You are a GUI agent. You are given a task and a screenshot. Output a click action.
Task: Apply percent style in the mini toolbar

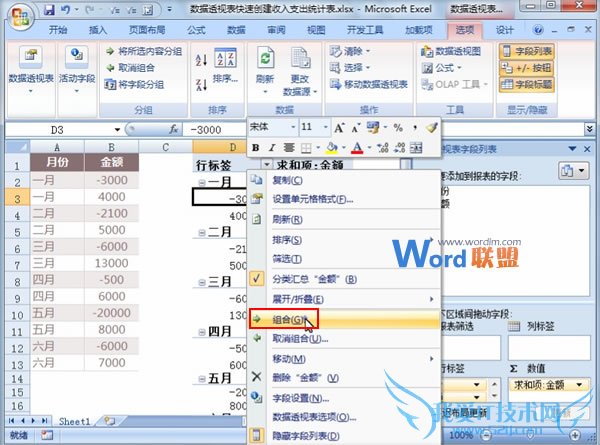click(x=398, y=127)
